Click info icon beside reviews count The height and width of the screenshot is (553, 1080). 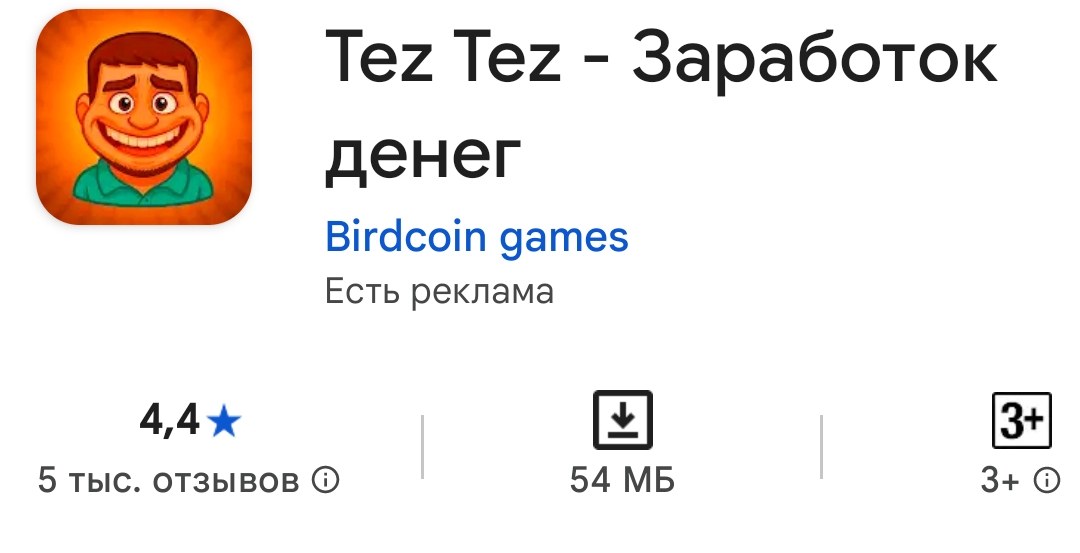(x=326, y=481)
